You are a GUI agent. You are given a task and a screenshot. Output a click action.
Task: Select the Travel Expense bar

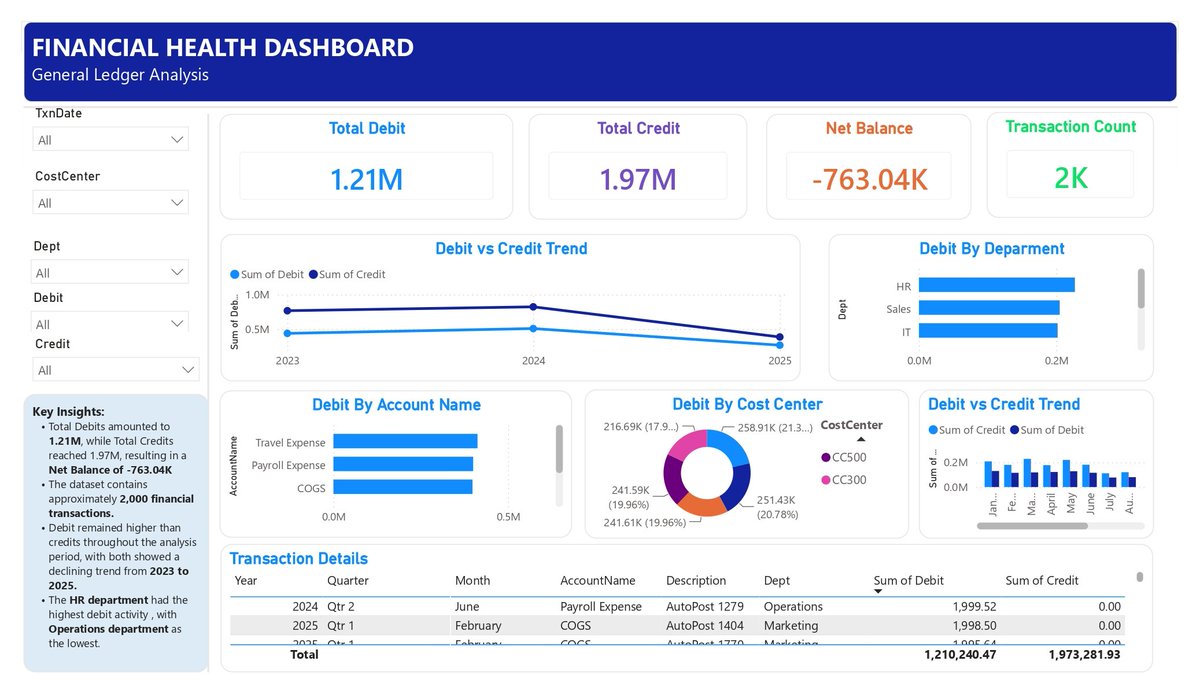point(405,441)
